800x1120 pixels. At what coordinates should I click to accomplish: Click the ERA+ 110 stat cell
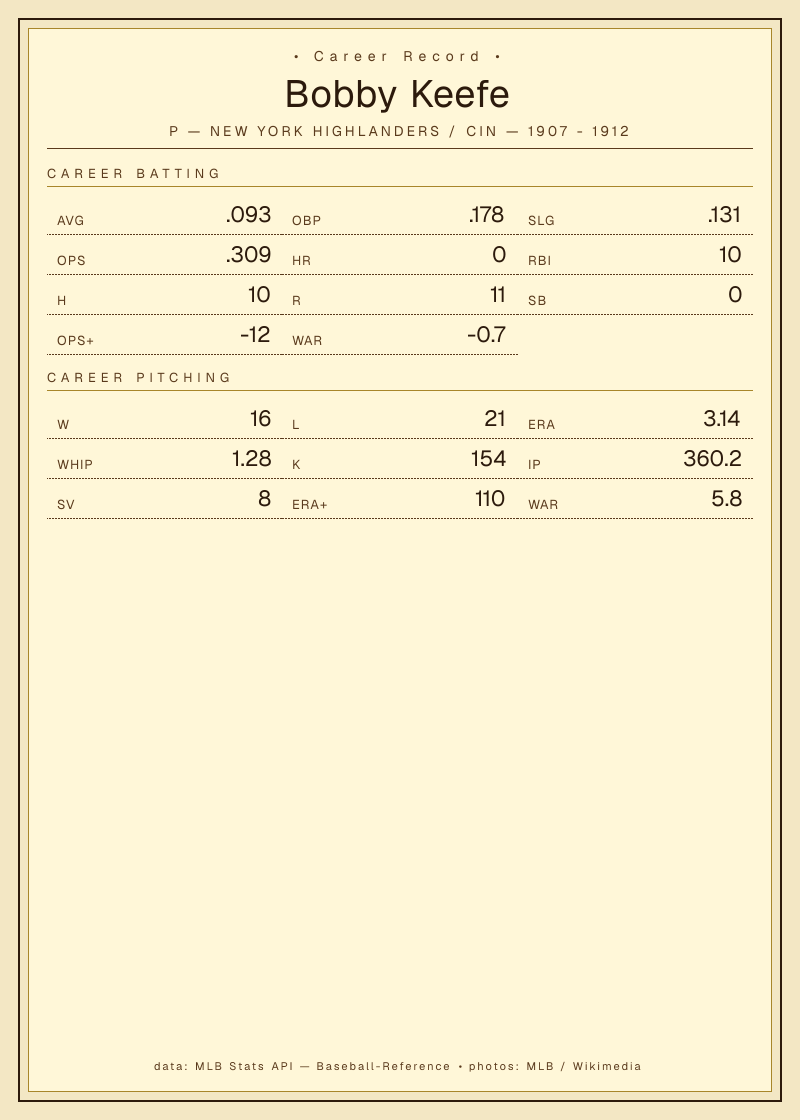399,499
